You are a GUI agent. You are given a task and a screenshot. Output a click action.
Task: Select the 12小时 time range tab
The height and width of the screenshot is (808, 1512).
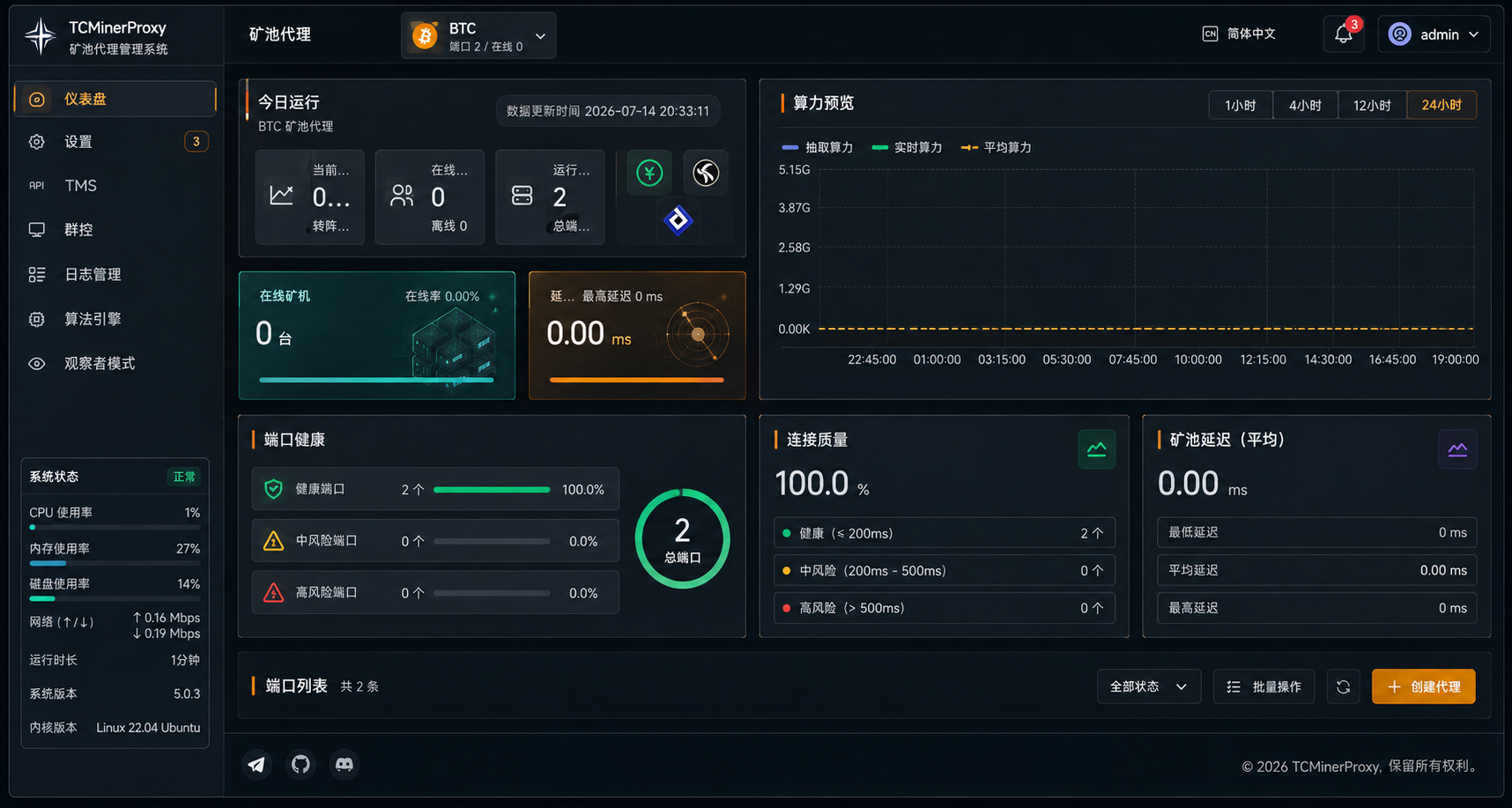coord(1372,105)
